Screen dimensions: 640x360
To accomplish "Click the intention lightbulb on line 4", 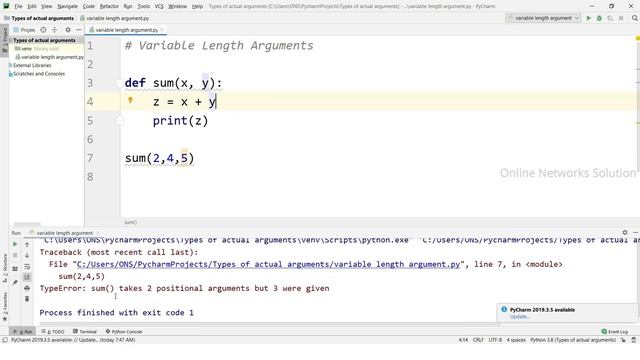I will 130,100.
